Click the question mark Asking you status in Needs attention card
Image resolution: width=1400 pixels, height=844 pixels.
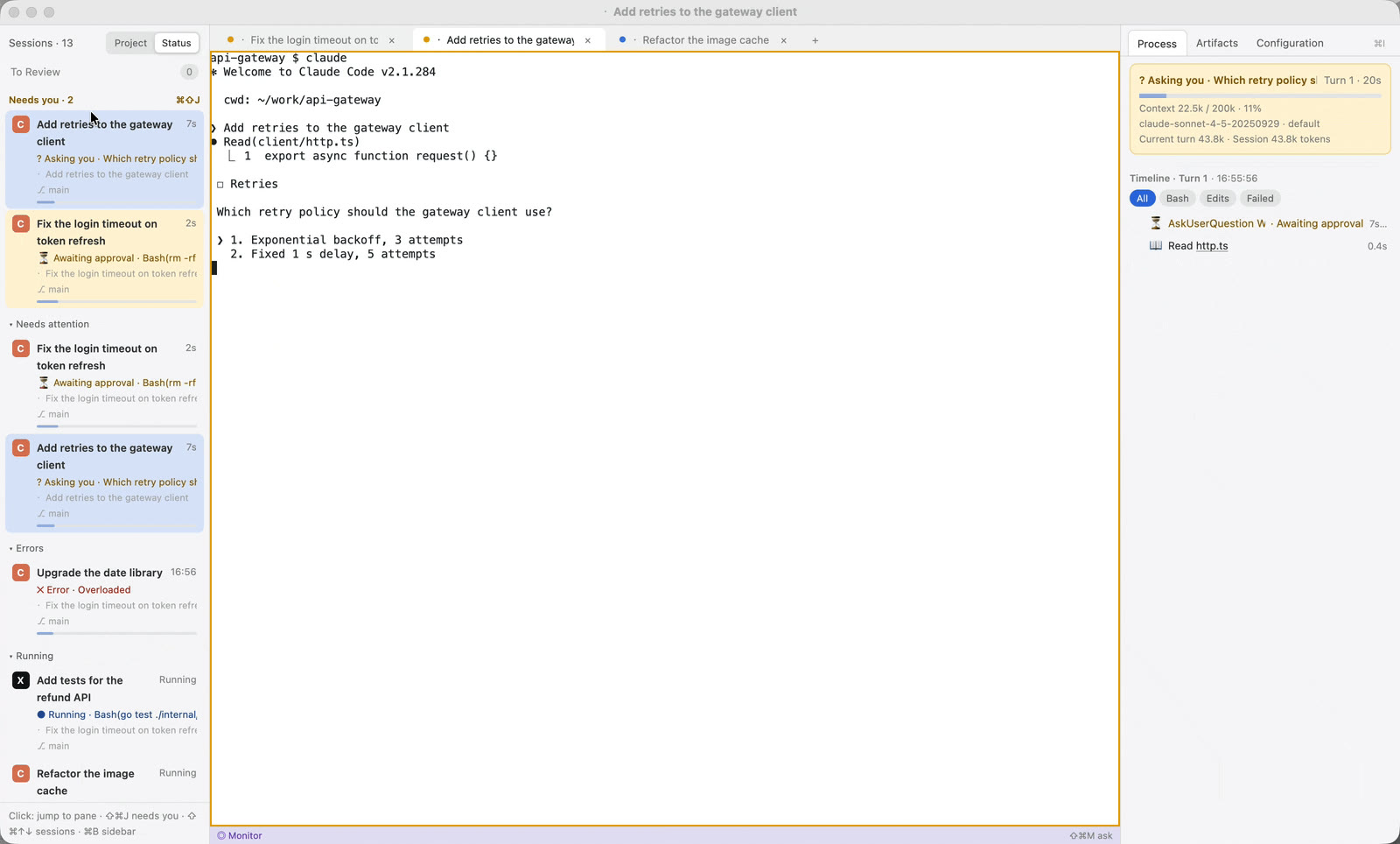coord(39,482)
